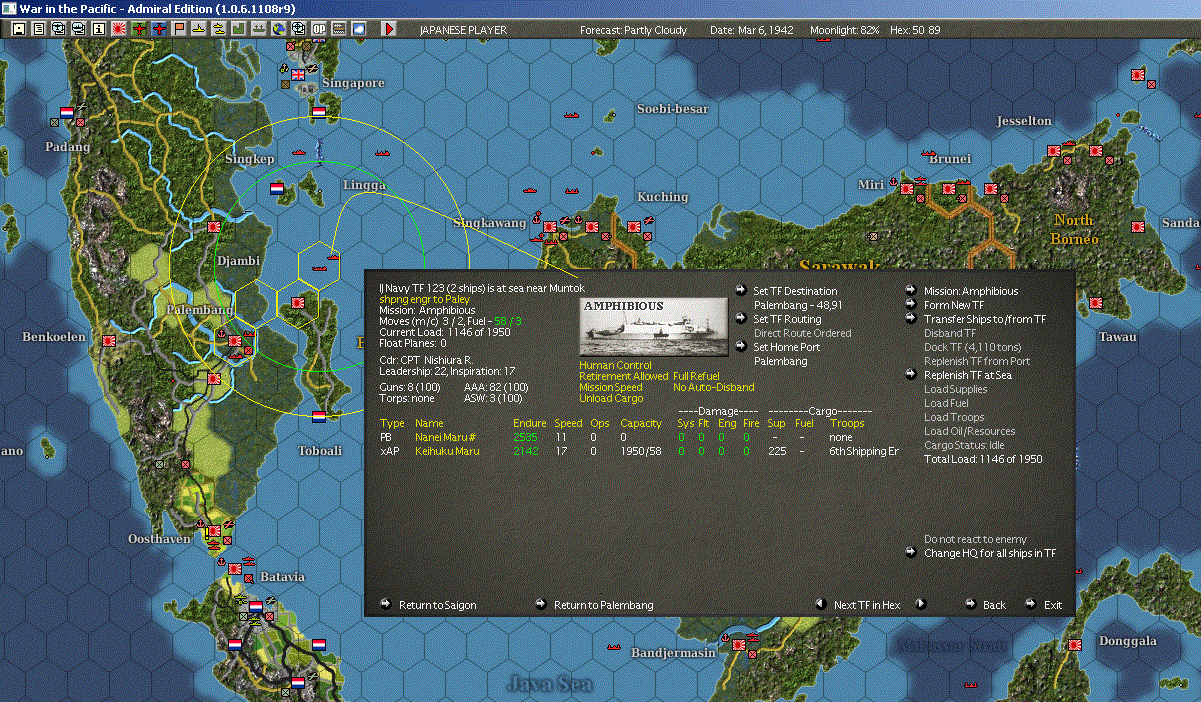Open the document list report icon in toolbar

pos(39,29)
